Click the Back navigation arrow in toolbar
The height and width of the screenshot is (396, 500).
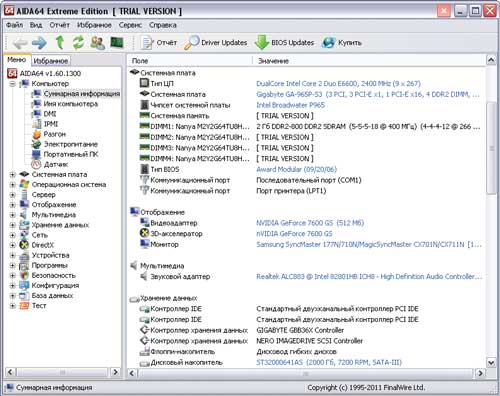(20, 43)
